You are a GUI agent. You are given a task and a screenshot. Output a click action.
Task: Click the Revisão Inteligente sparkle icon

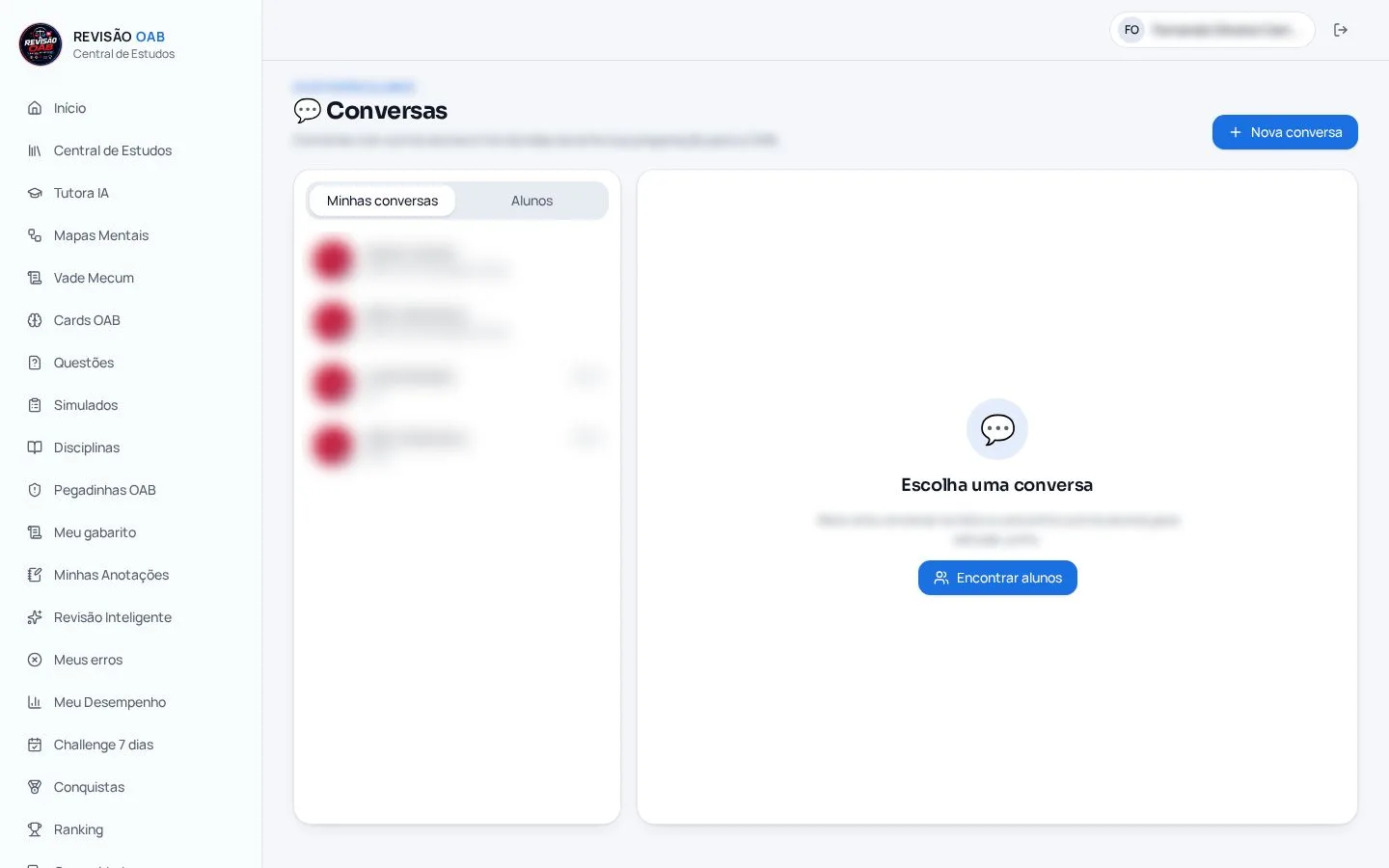(x=35, y=617)
